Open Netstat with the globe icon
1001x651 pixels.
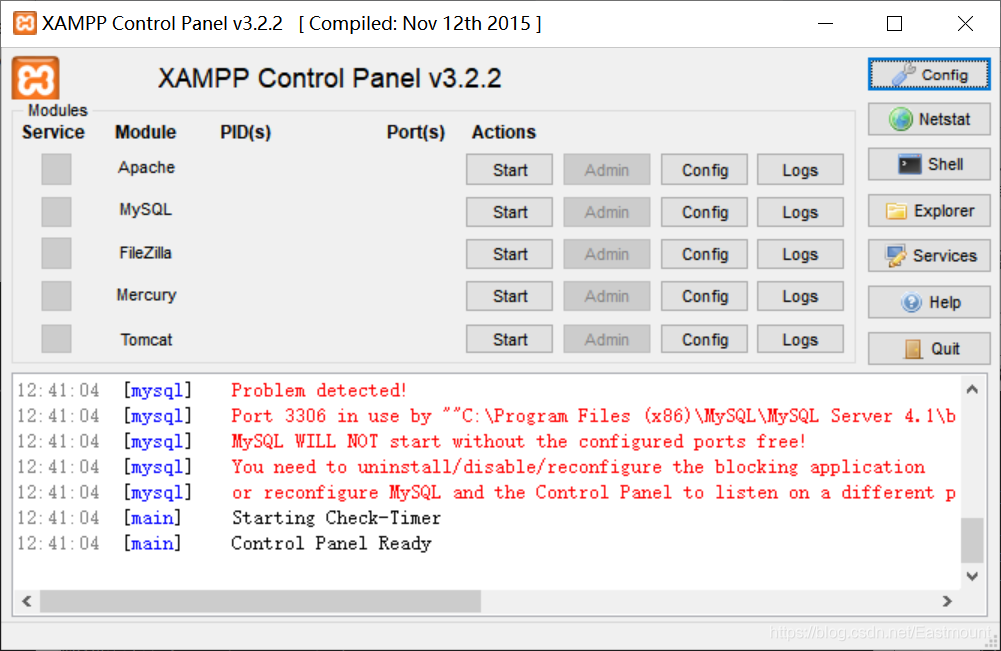(929, 119)
